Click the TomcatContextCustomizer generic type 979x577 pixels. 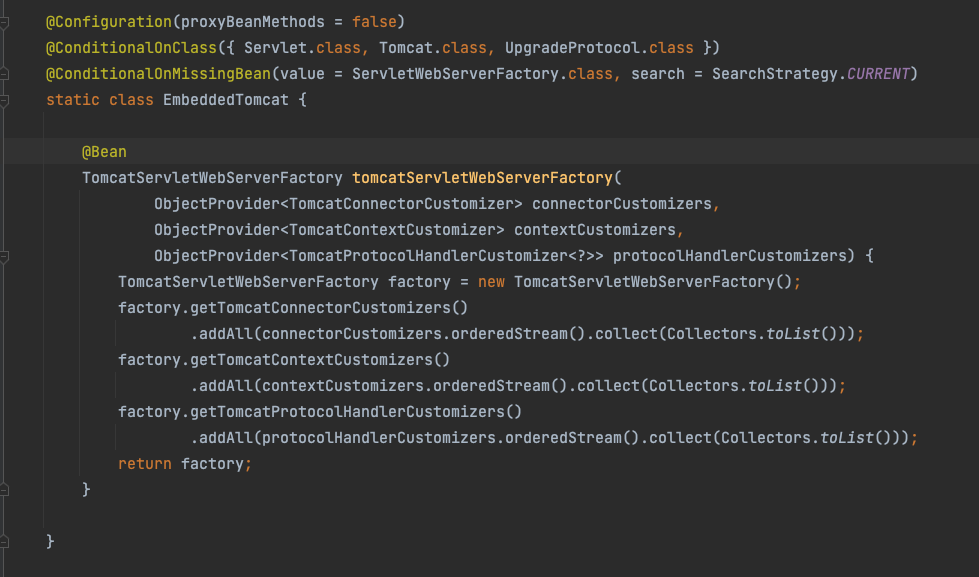392,230
